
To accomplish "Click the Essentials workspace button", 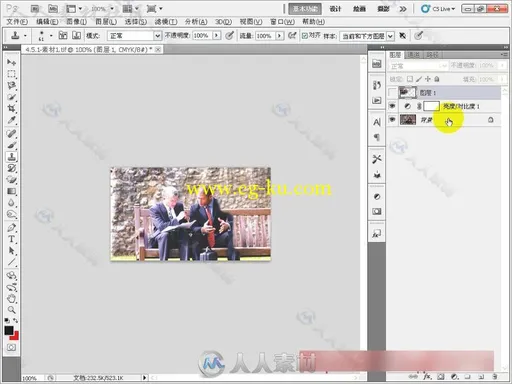I will tap(305, 9).
